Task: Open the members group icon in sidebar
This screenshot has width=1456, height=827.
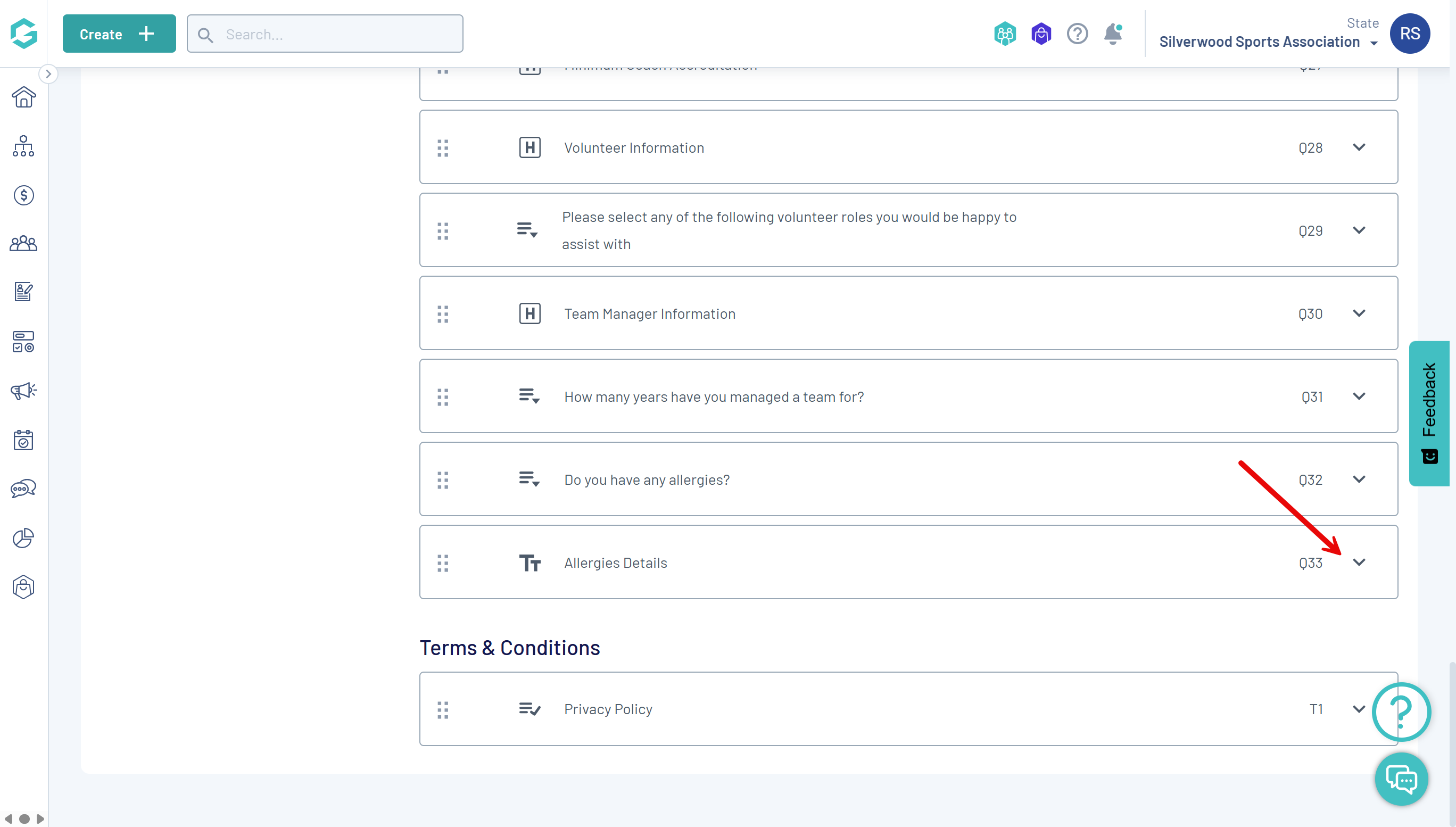Action: click(23, 244)
